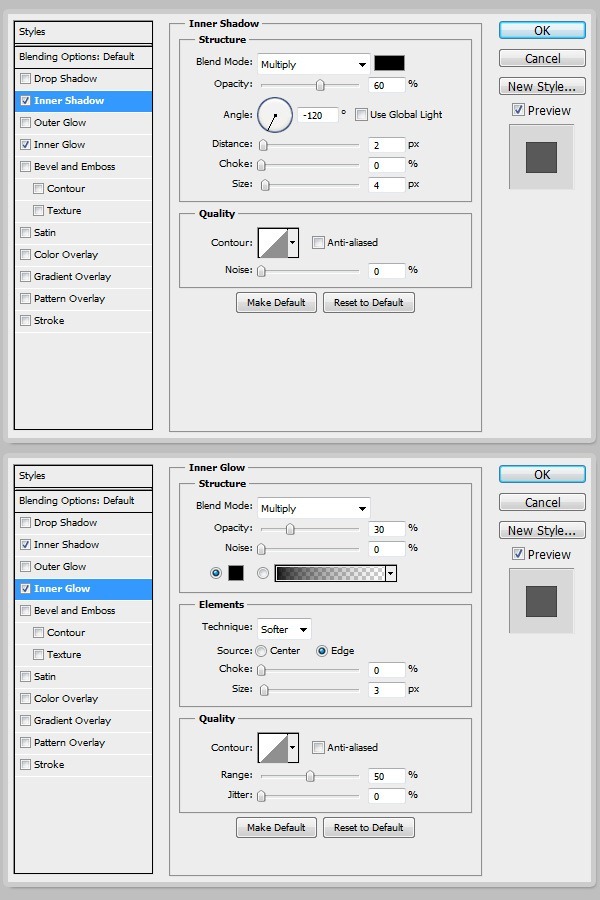Uncheck Inner Glow checkbox in Inner Shadow dialog
The width and height of the screenshot is (600, 900).
pos(25,145)
